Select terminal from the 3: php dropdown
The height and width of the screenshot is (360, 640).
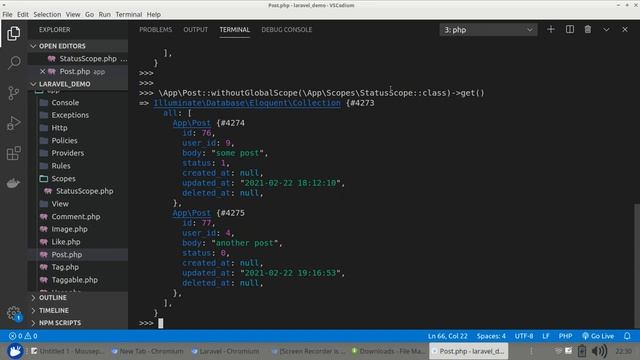click(488, 30)
